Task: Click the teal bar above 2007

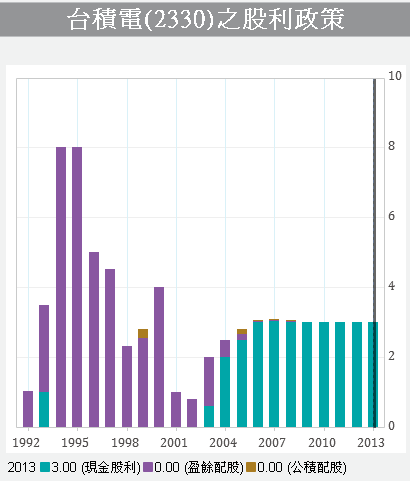Action: tap(274, 374)
